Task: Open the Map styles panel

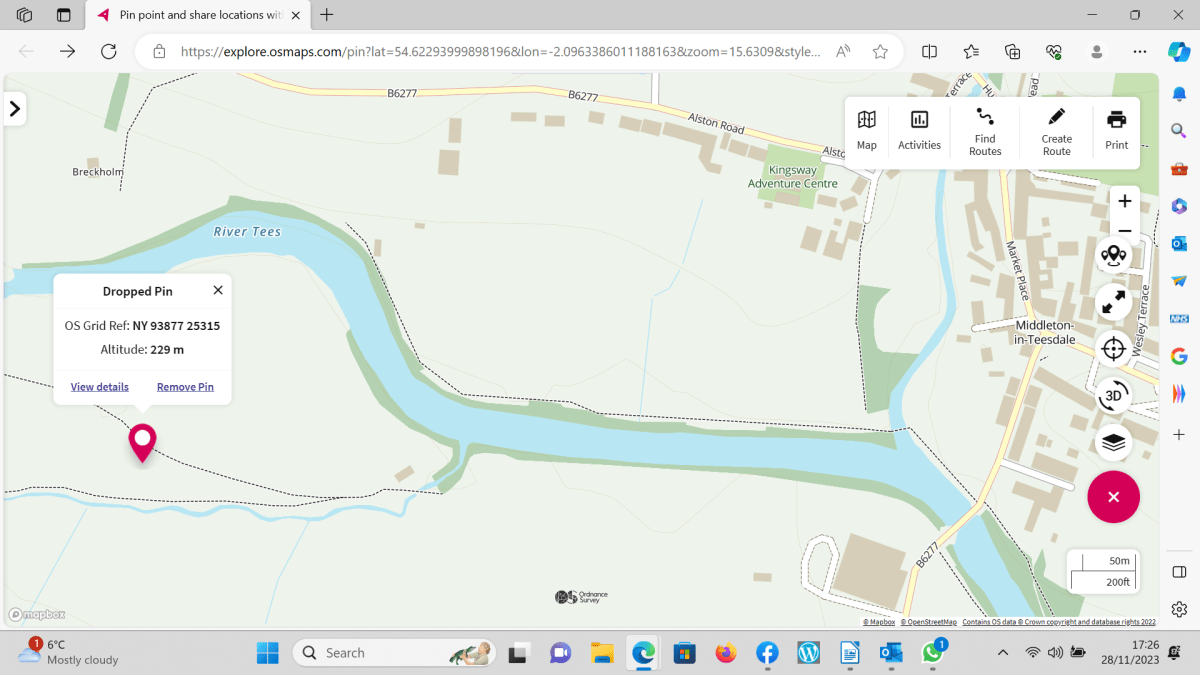Action: click(866, 131)
